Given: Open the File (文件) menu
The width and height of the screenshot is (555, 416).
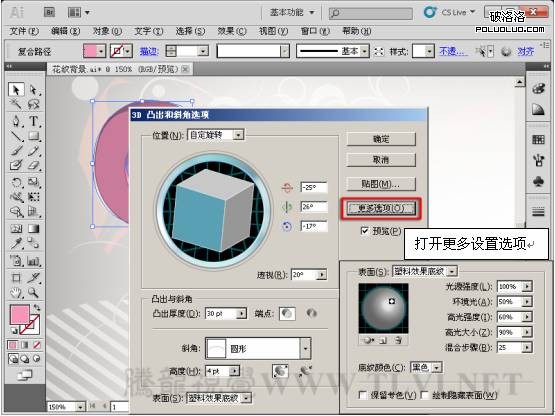Looking at the screenshot, I should (x=23, y=32).
